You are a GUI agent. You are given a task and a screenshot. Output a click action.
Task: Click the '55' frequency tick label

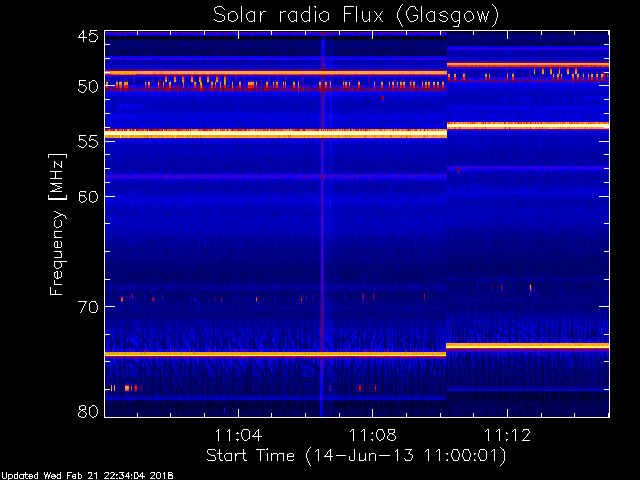(88, 141)
